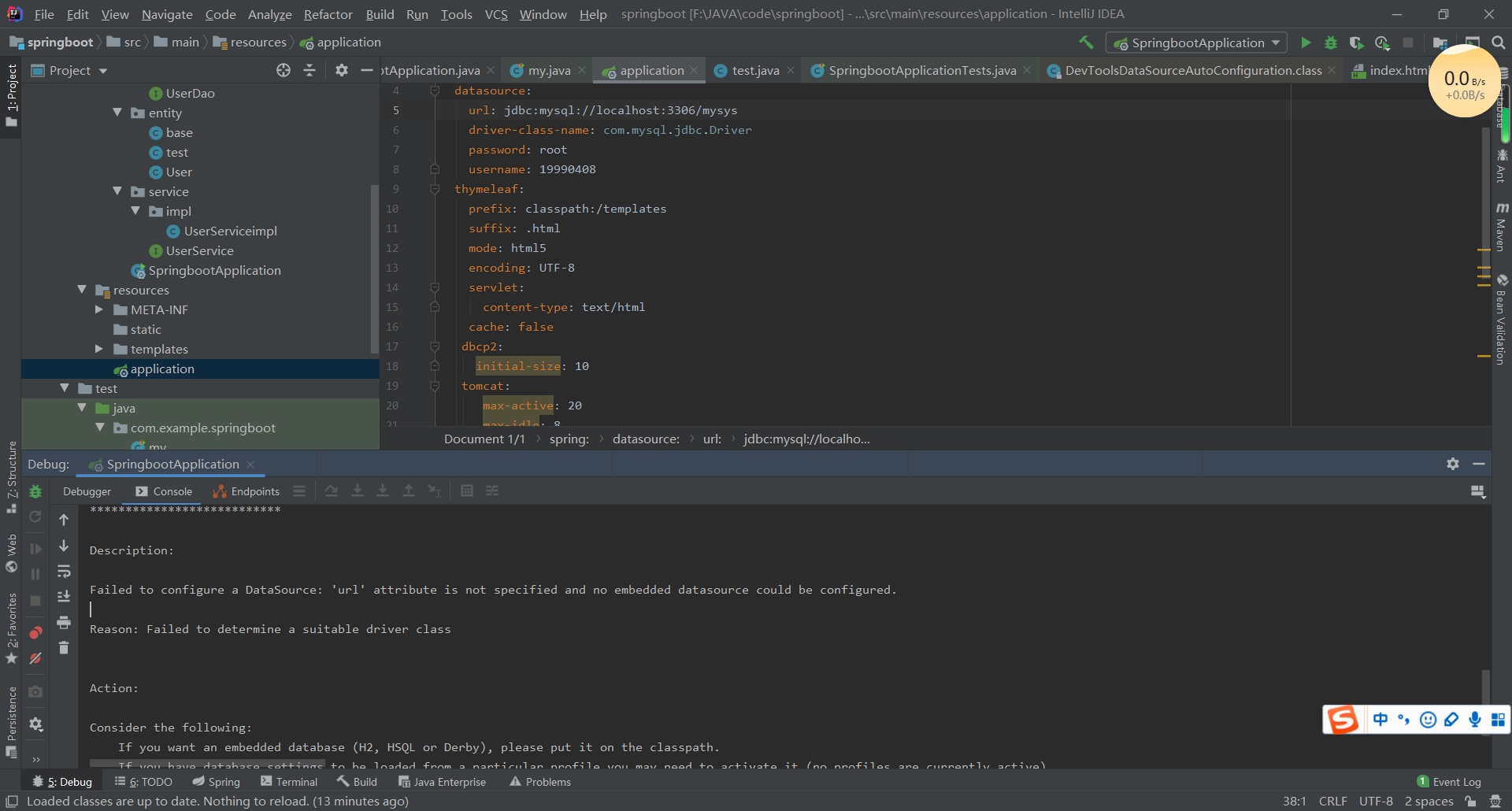Open the Endpoints tab in Debug
Screen dimensions: 1512x811
coord(246,491)
